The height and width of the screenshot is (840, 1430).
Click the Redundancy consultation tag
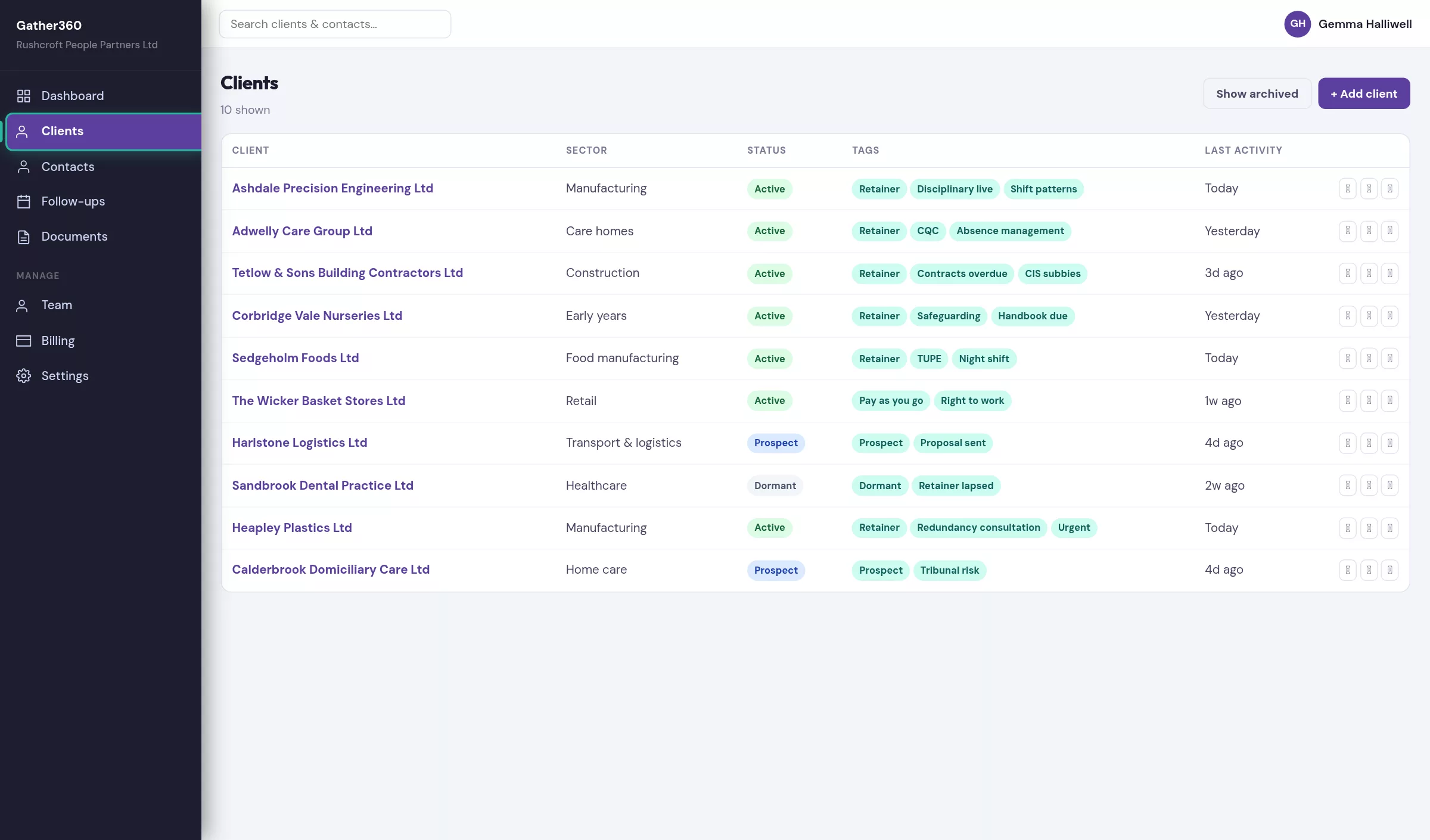(x=978, y=528)
